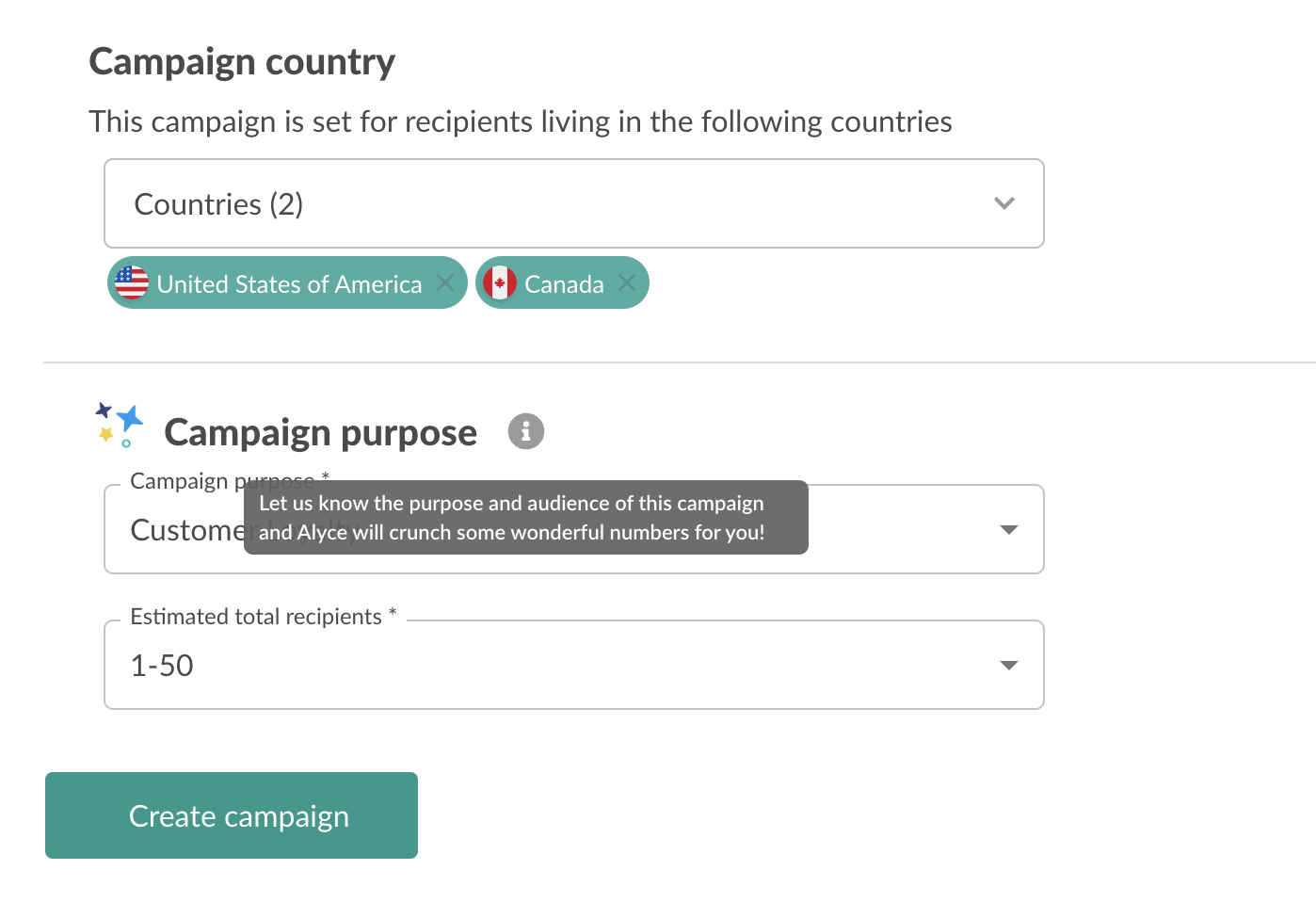Viewport: 1316px width, 902px height.
Task: Open the Estimated total recipients dropdown
Action: coord(573,665)
